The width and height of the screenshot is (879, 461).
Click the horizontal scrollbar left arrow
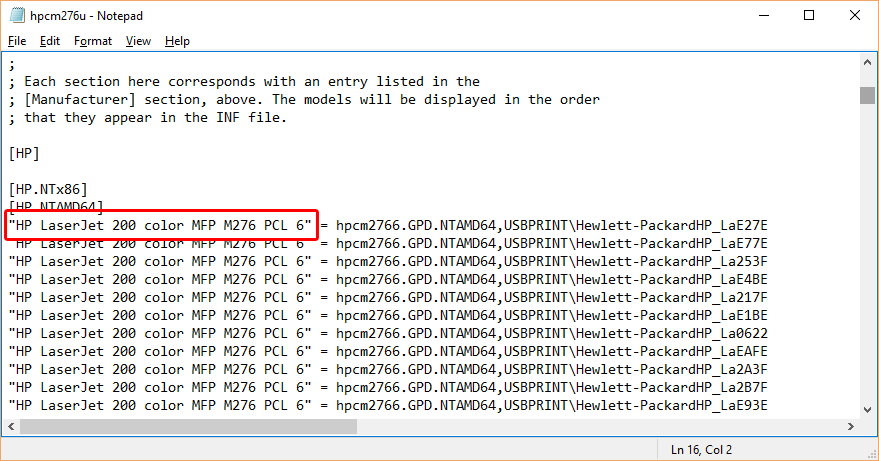(x=11, y=427)
